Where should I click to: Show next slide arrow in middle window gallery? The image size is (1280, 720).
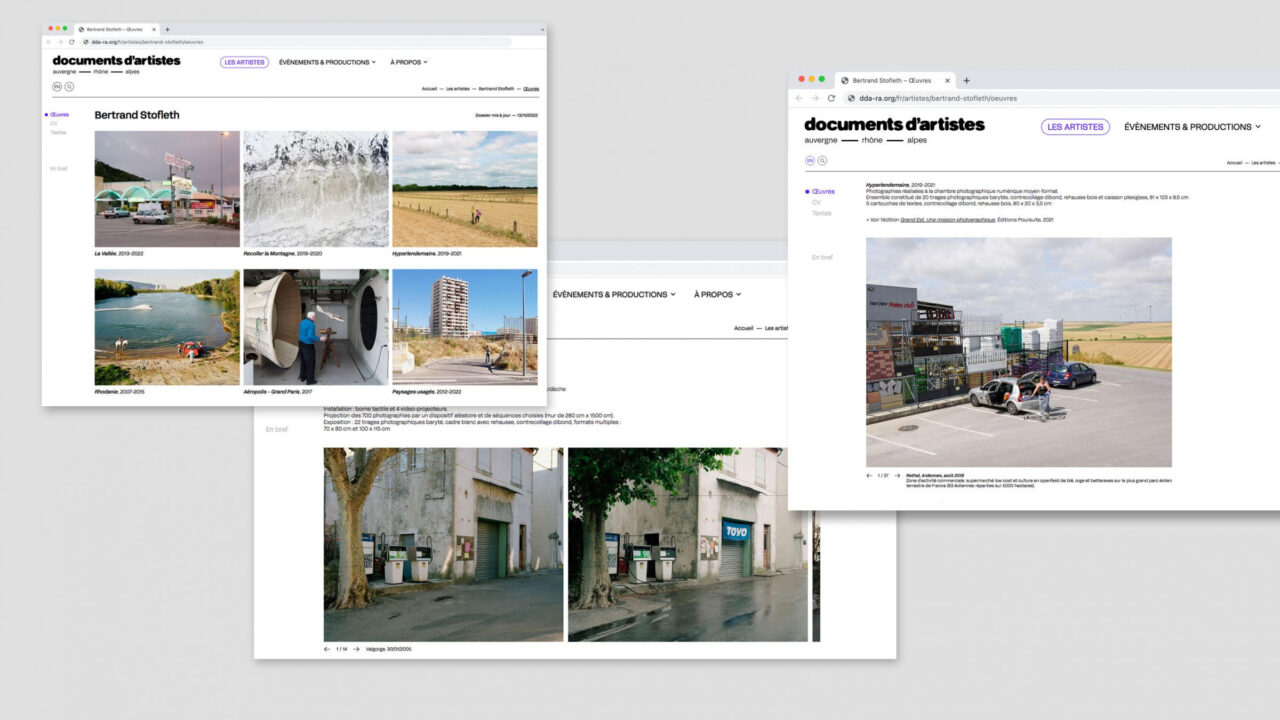[356, 649]
